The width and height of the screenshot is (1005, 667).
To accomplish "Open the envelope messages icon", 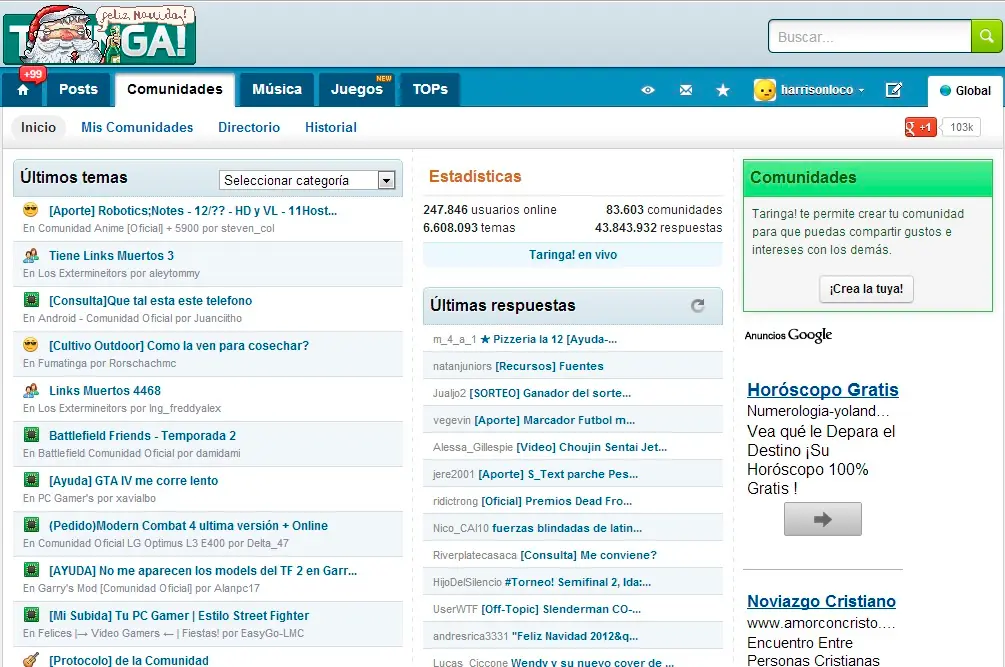I will (686, 90).
